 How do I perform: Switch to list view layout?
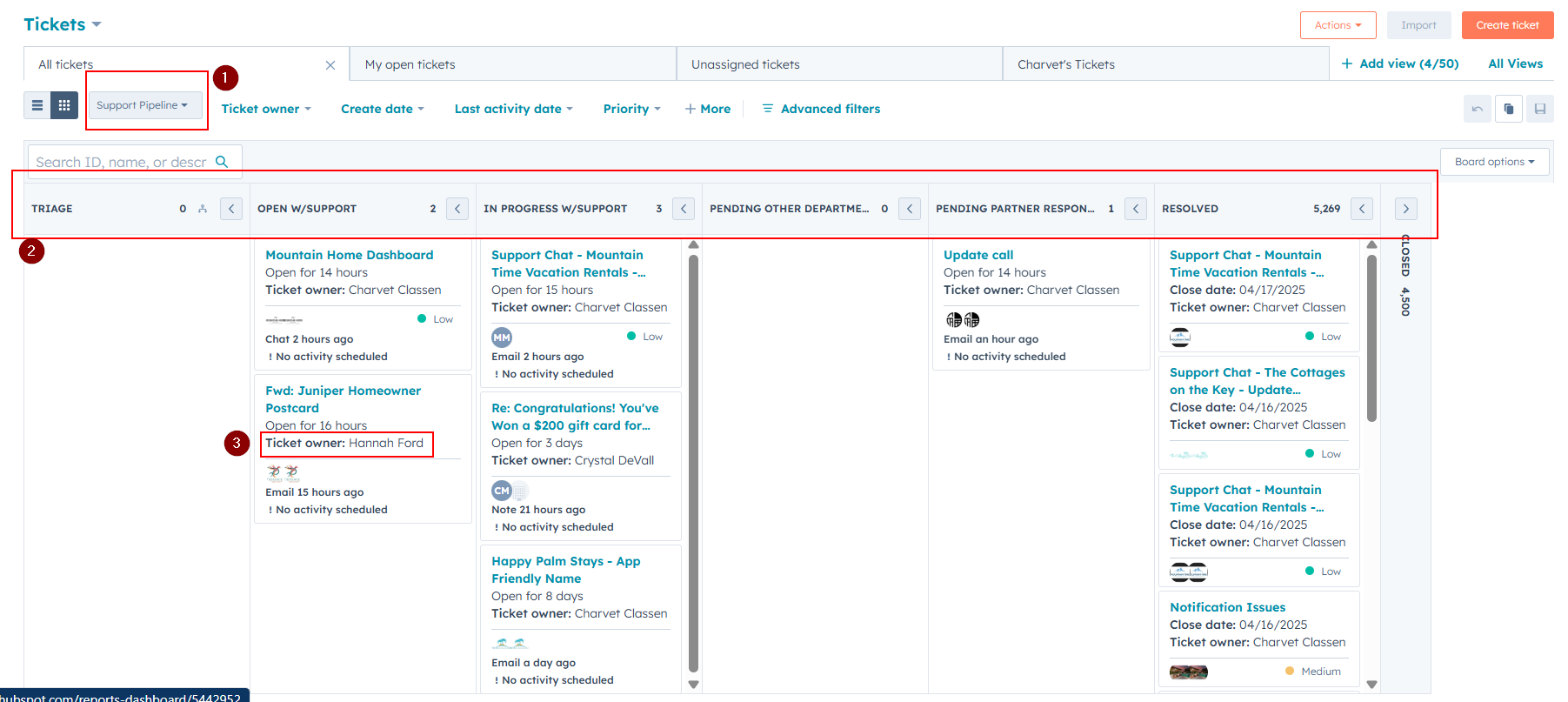pos(37,105)
